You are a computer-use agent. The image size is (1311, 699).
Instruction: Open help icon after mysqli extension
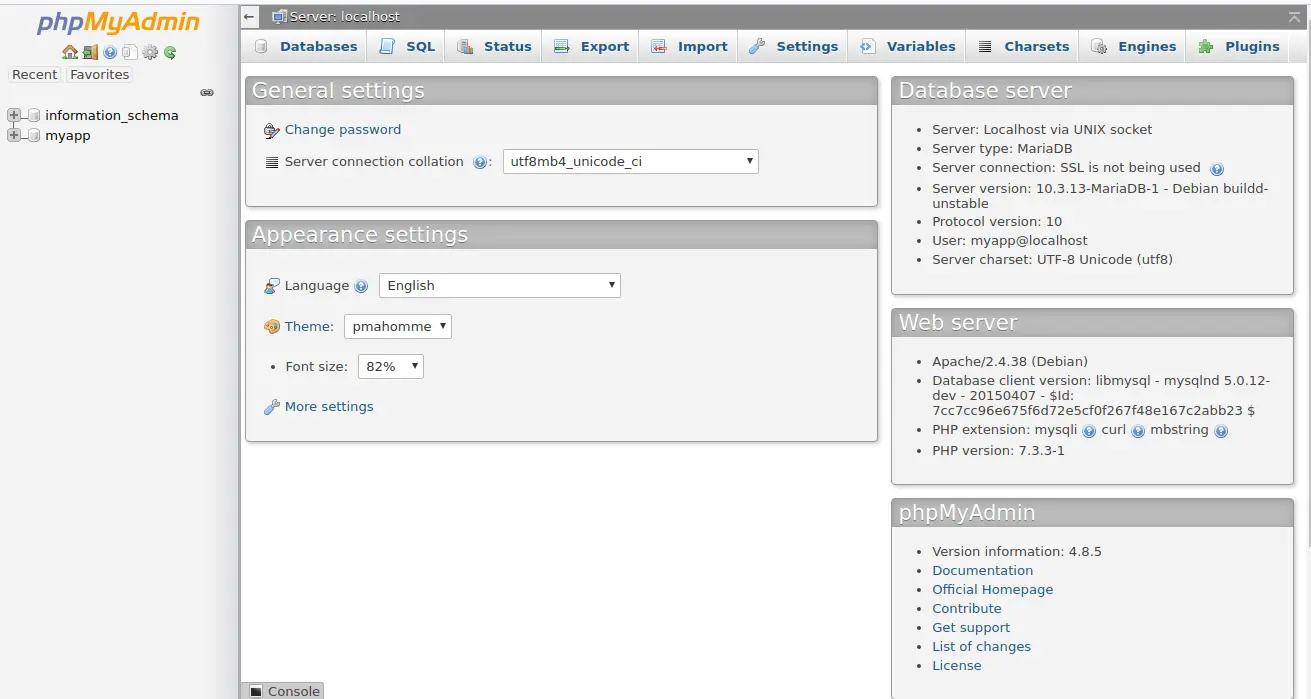pyautogui.click(x=1089, y=431)
